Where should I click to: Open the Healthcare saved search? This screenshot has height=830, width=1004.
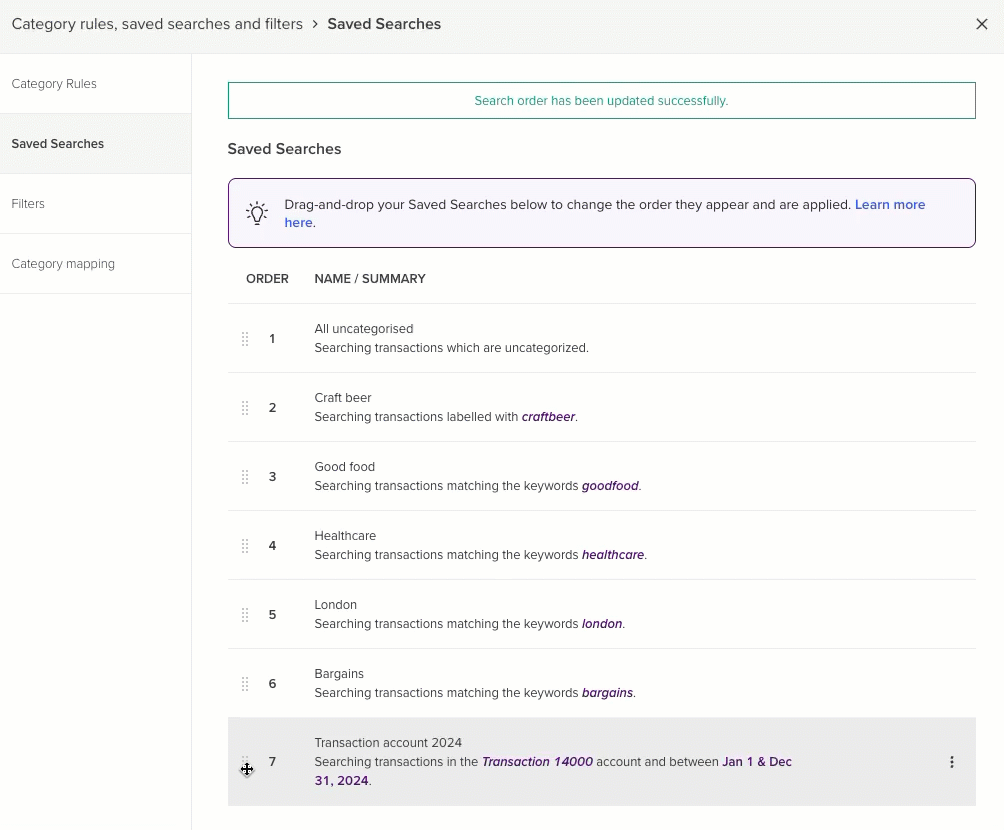[x=345, y=536]
